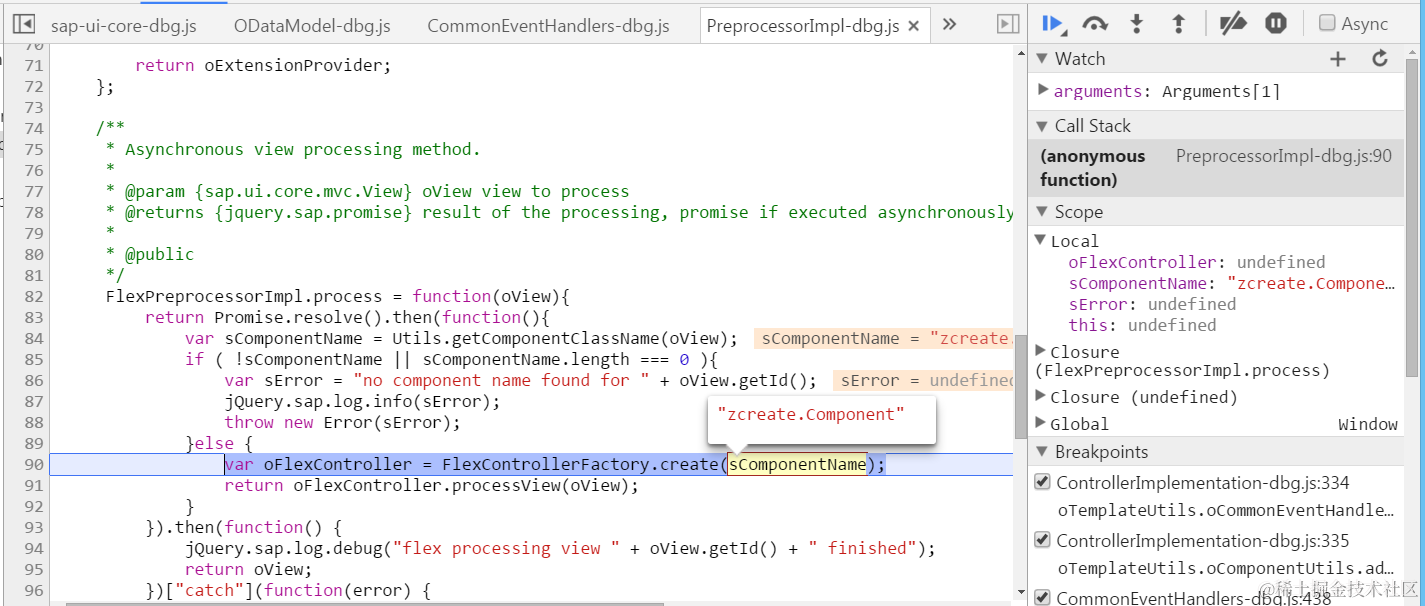Screen dimensions: 1425x606
Task: Click line number 90 in gutter
Action: click(33, 464)
